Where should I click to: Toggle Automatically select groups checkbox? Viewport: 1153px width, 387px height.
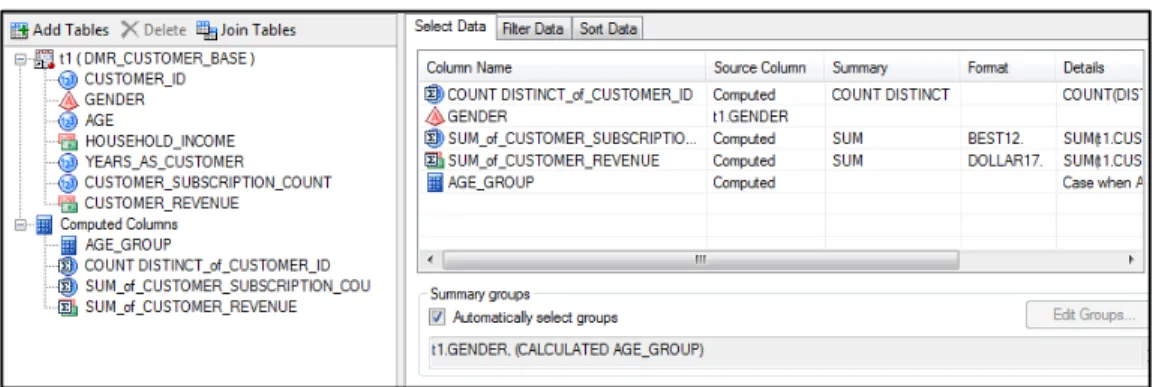[437, 318]
